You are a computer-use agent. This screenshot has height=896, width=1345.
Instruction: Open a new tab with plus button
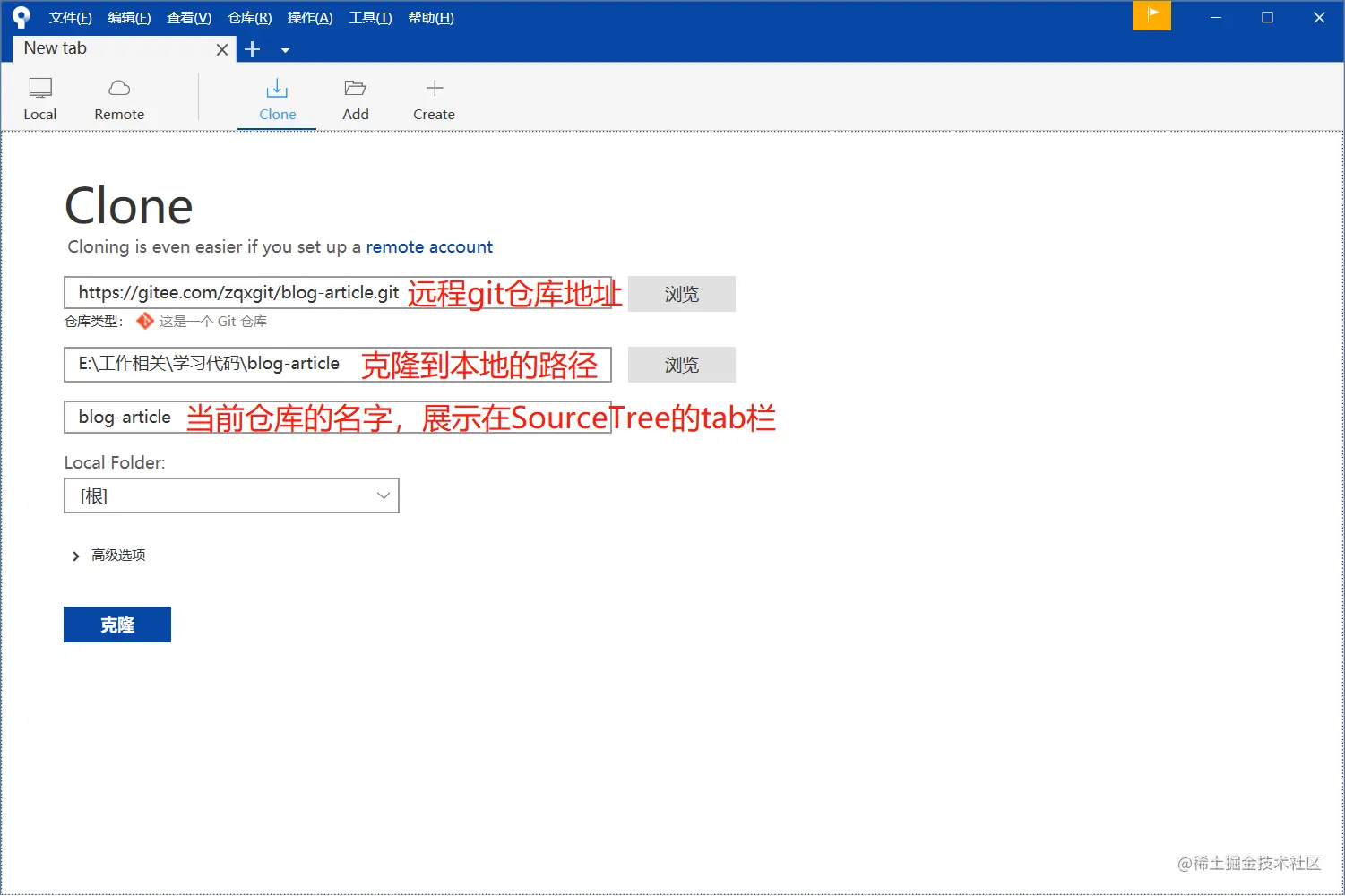point(253,50)
